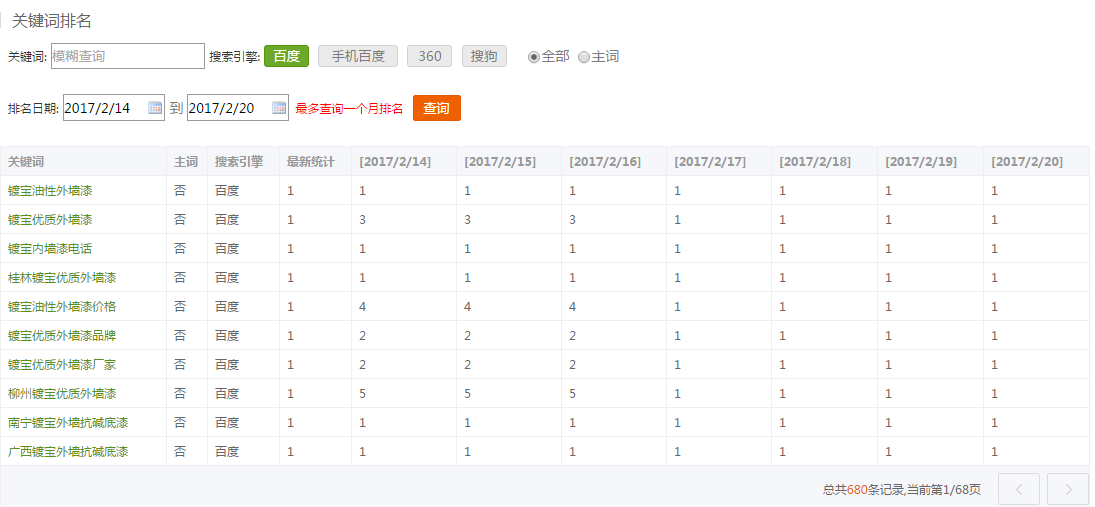Click the 最新统计 column header
Screen dimensions: 1095x507
click(310, 161)
